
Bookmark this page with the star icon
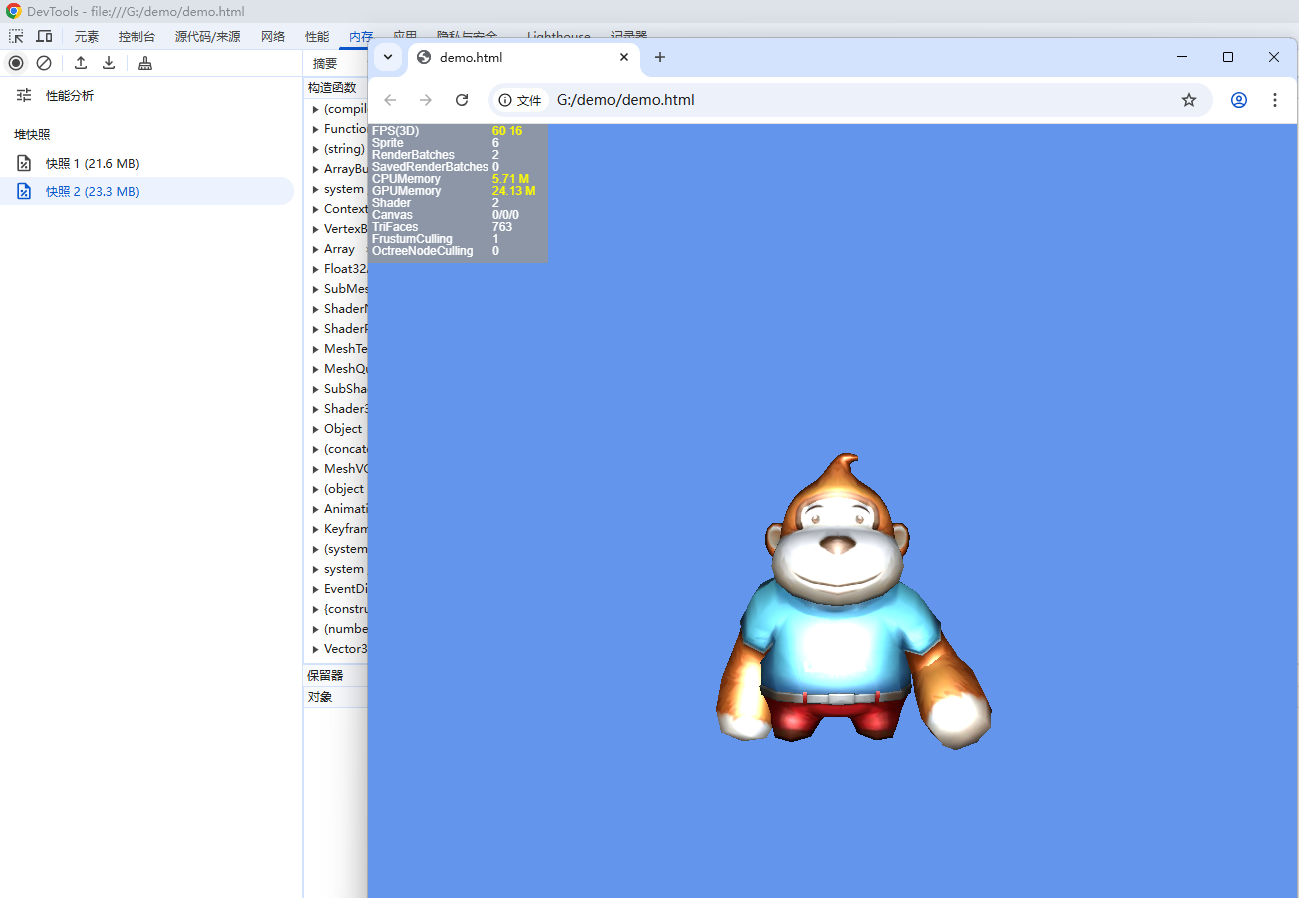(x=1189, y=100)
